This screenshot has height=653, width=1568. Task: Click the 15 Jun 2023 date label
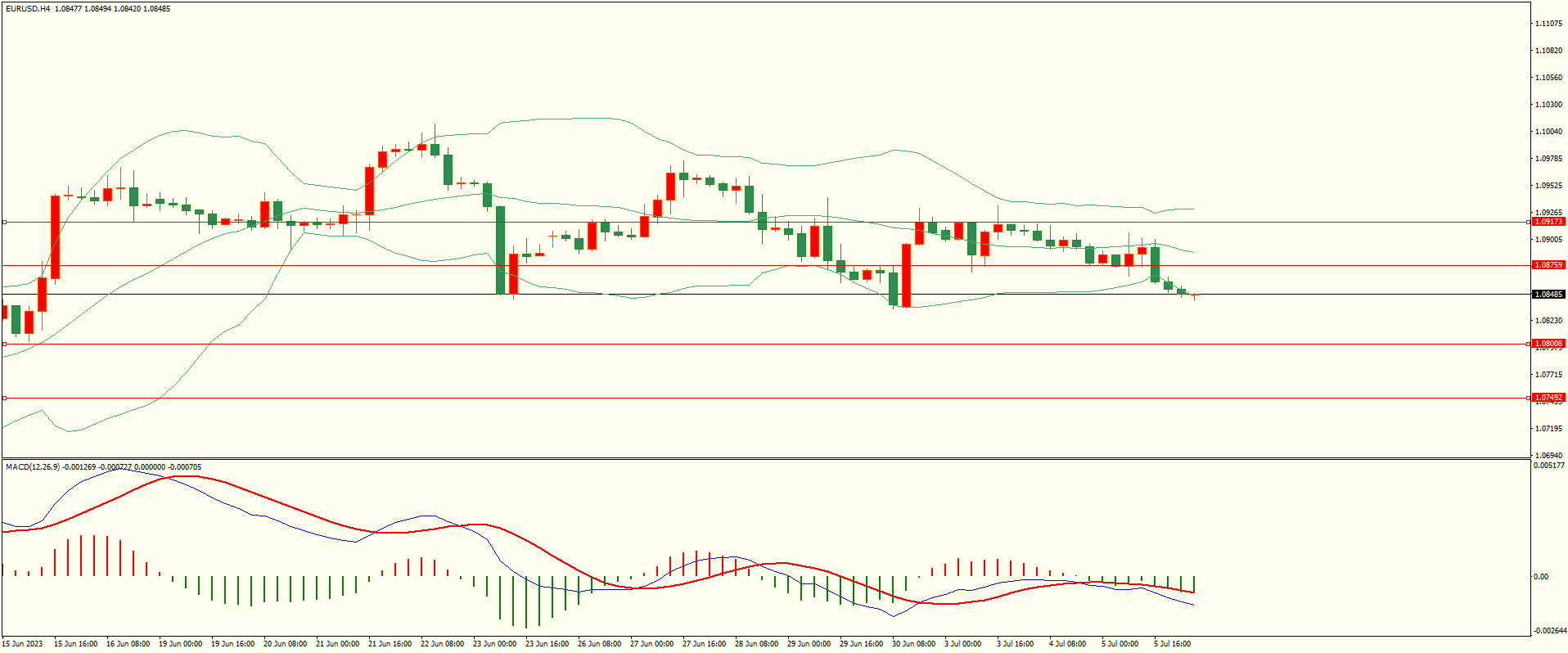tap(23, 644)
